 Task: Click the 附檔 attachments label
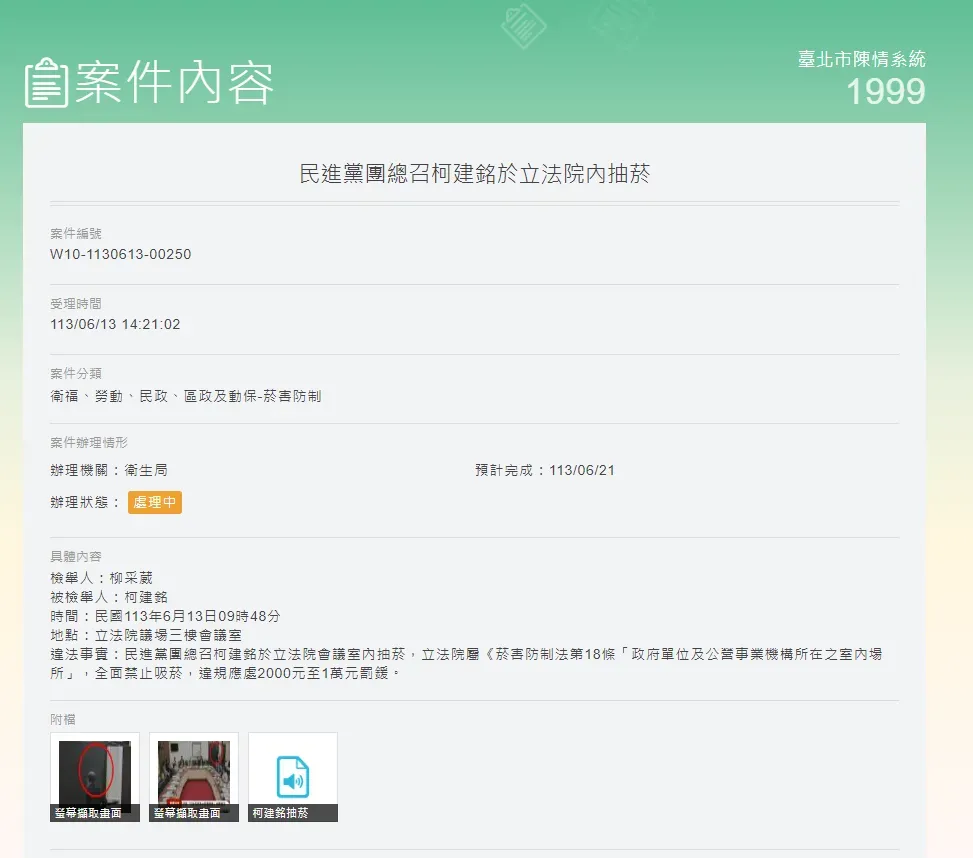63,720
